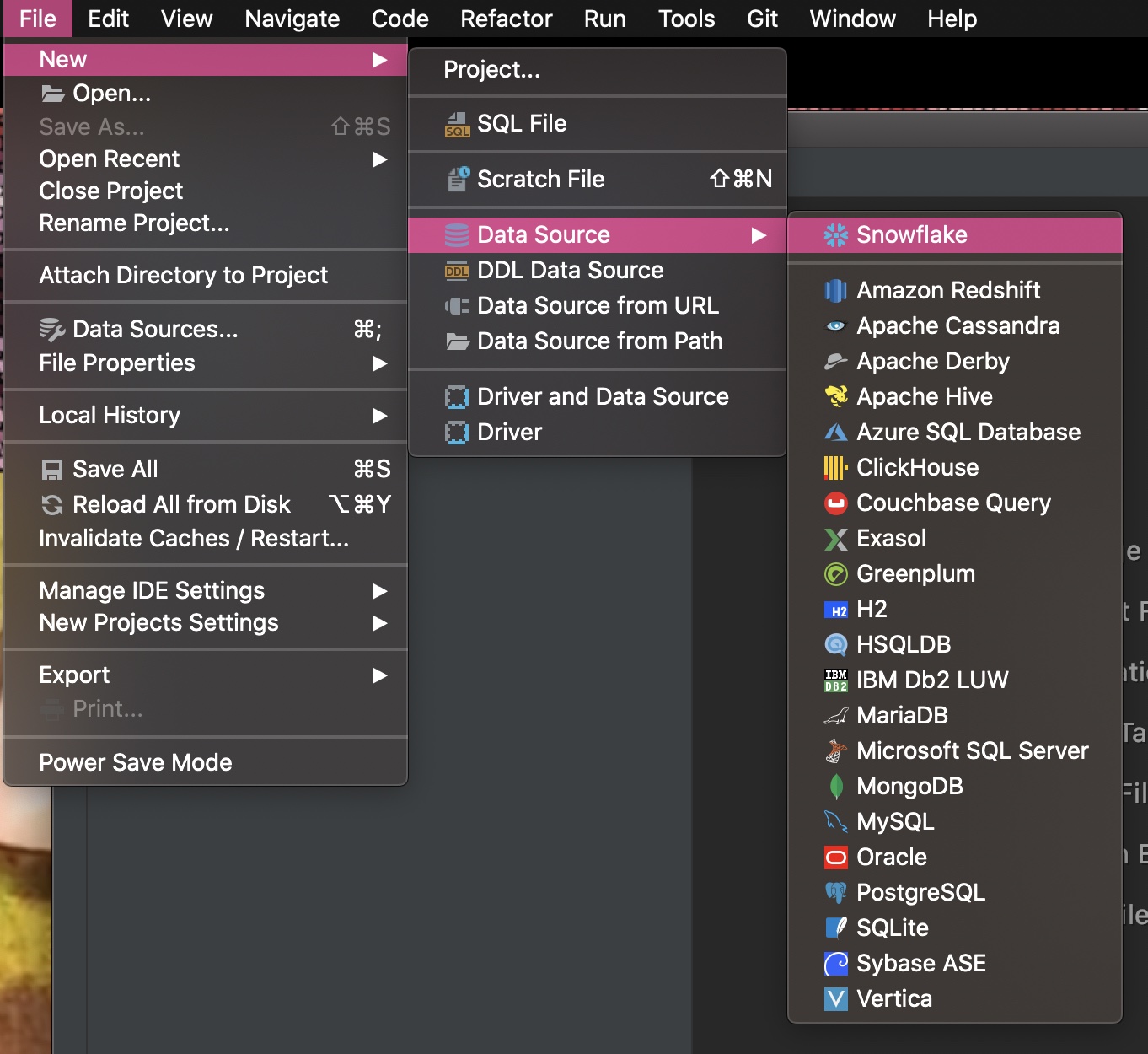Click the Oracle red icon

point(835,858)
